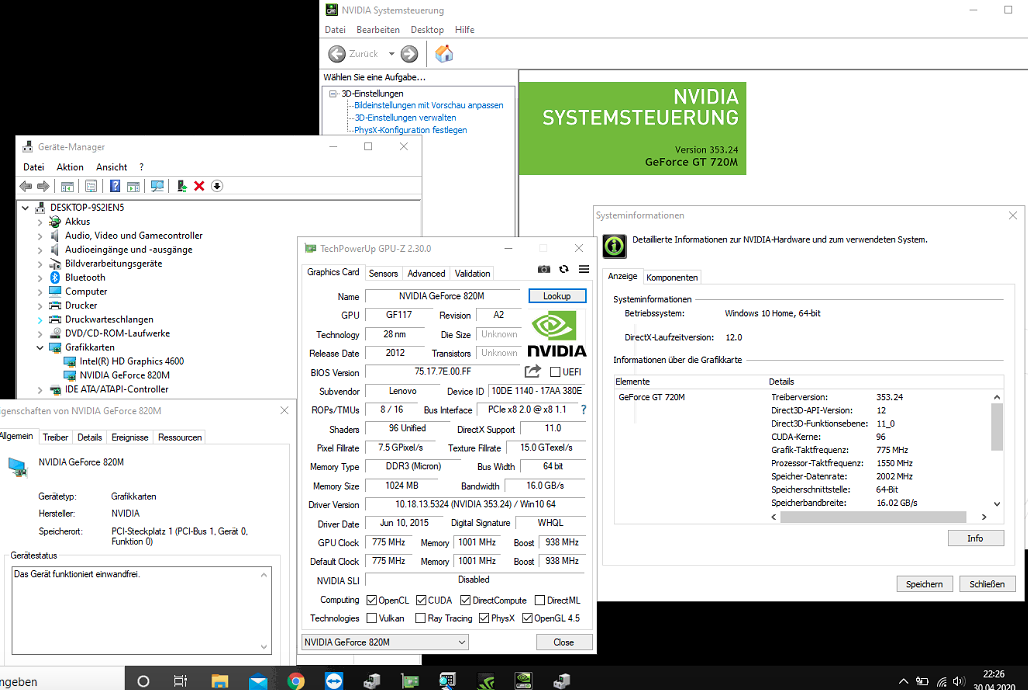This screenshot has height=690, width=1028.
Task: Open the GPU selection dropdown in GPU-Z
Action: [385, 642]
